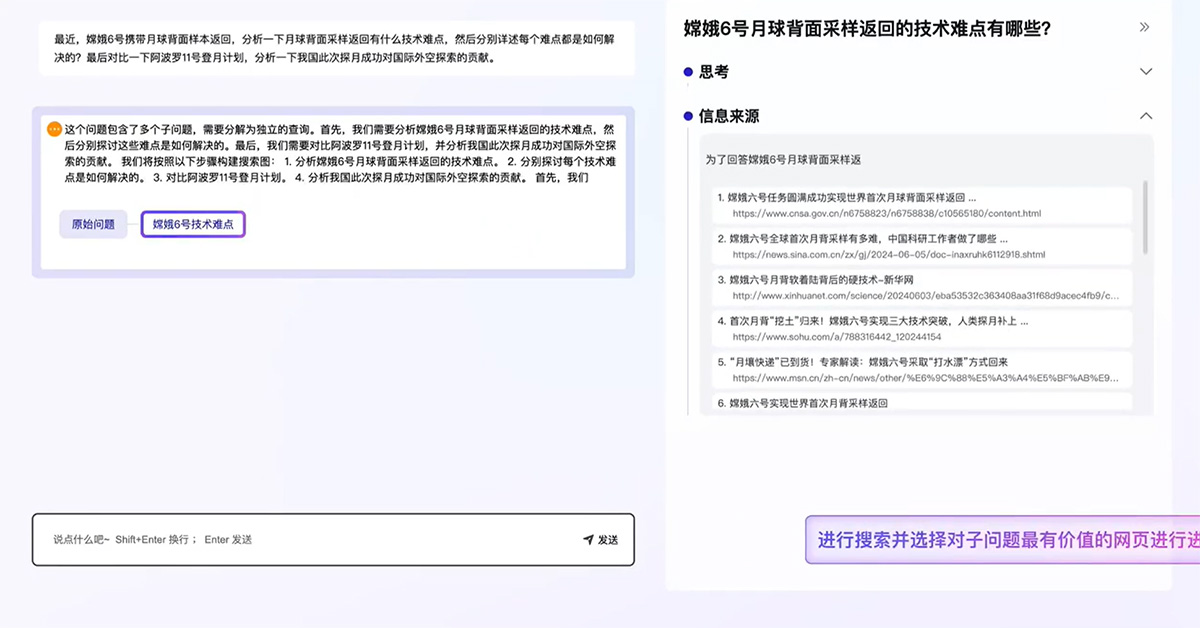1200x628 pixels.
Task: Expand the 思考 section chevron
Action: 1146,72
